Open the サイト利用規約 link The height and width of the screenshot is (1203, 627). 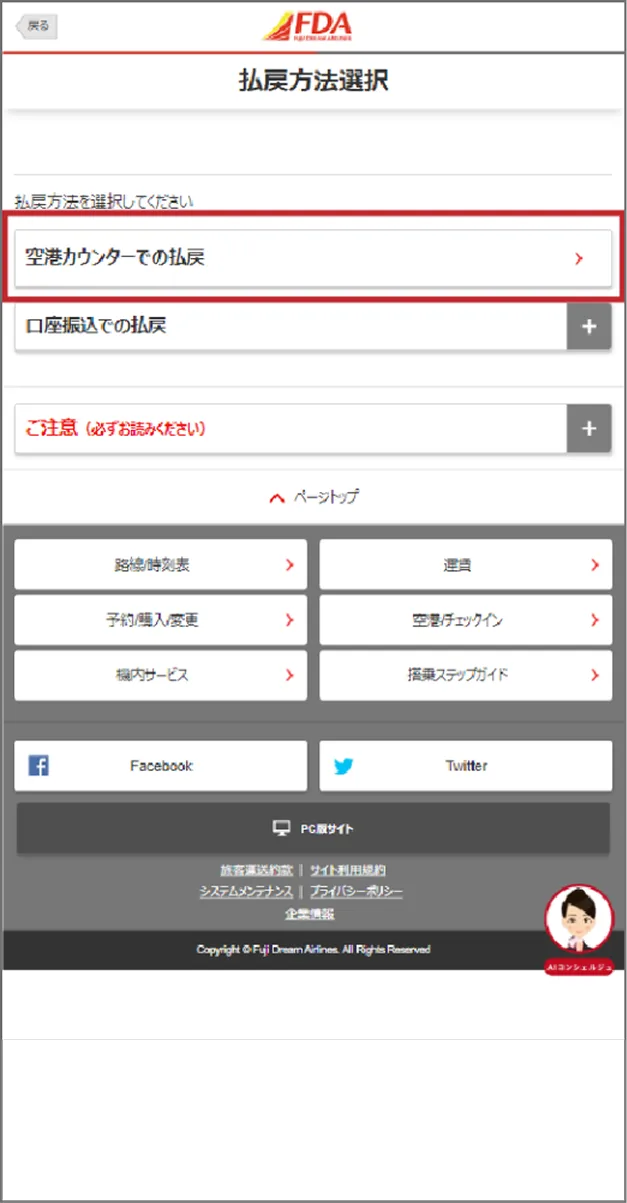(347, 870)
